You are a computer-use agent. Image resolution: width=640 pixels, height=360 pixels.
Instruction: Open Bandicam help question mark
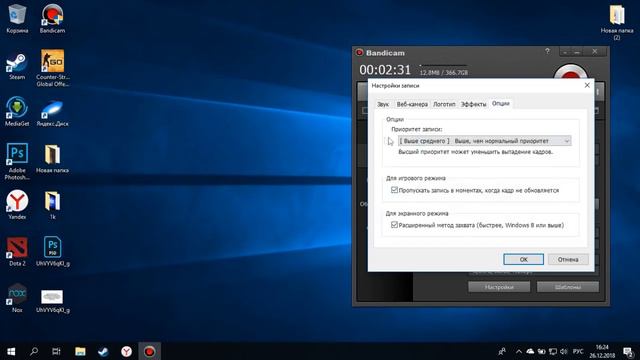(x=547, y=51)
